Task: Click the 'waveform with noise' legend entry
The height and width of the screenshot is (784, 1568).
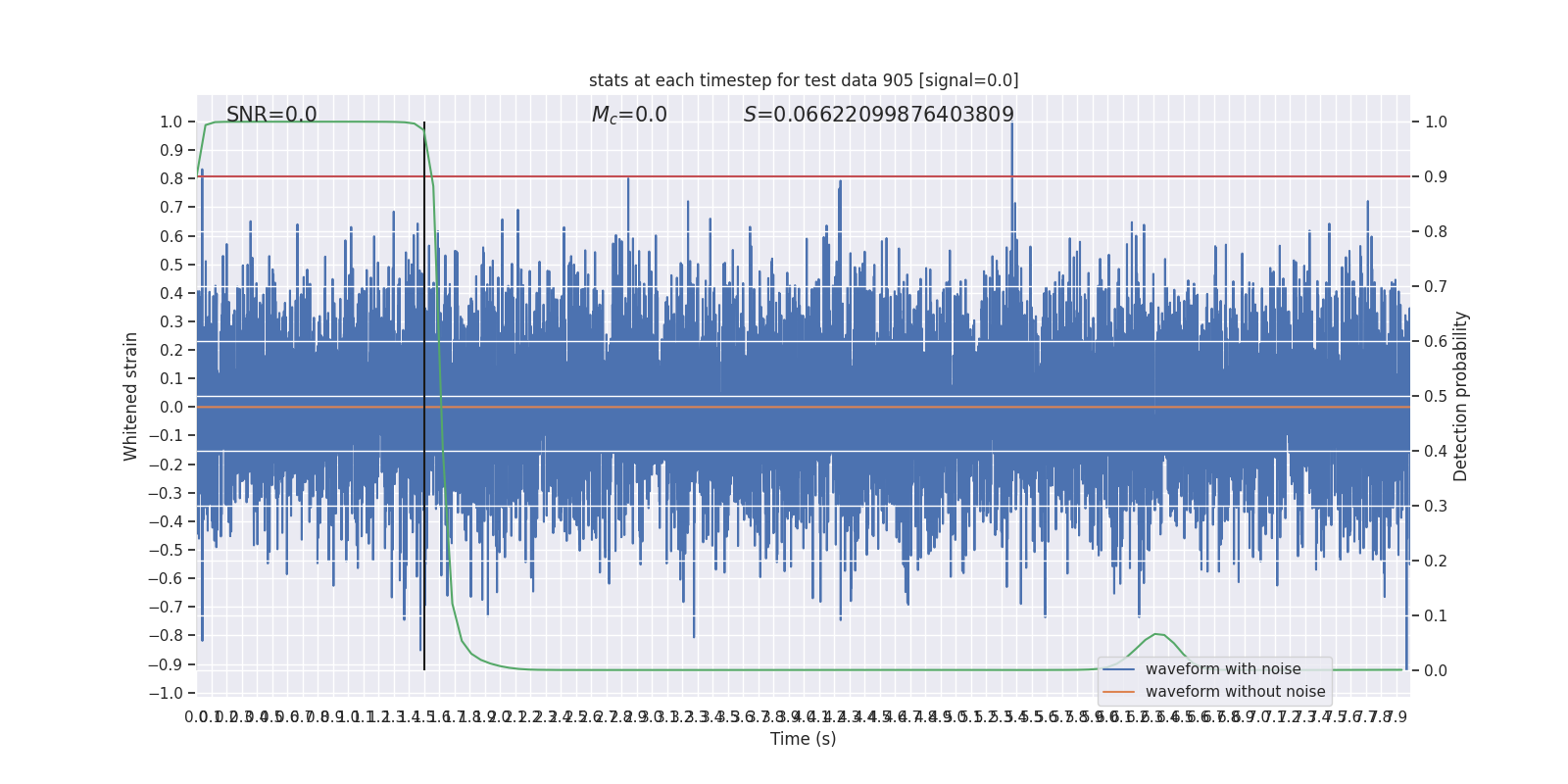Action: click(x=1223, y=669)
